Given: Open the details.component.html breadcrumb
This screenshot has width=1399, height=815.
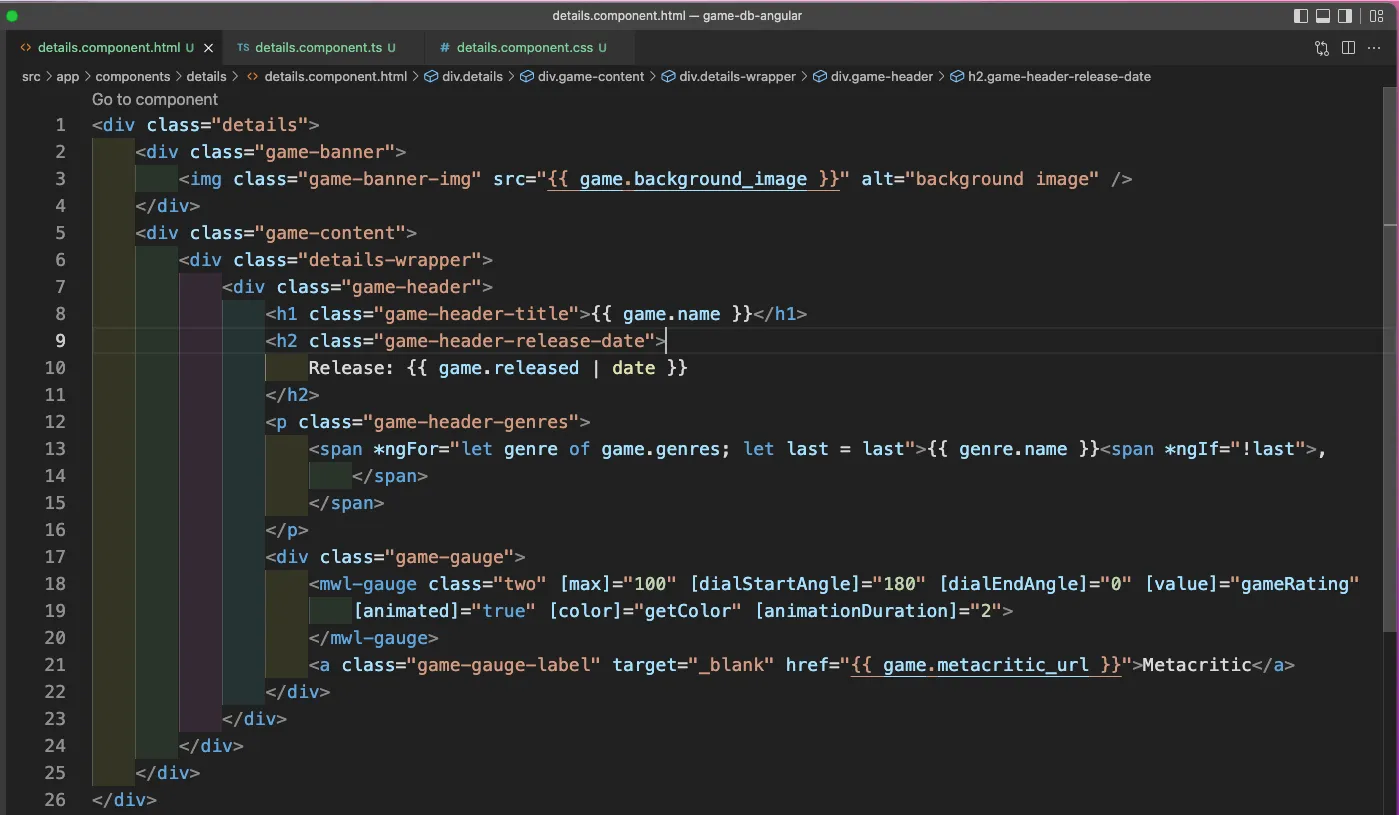Looking at the screenshot, I should tap(336, 76).
